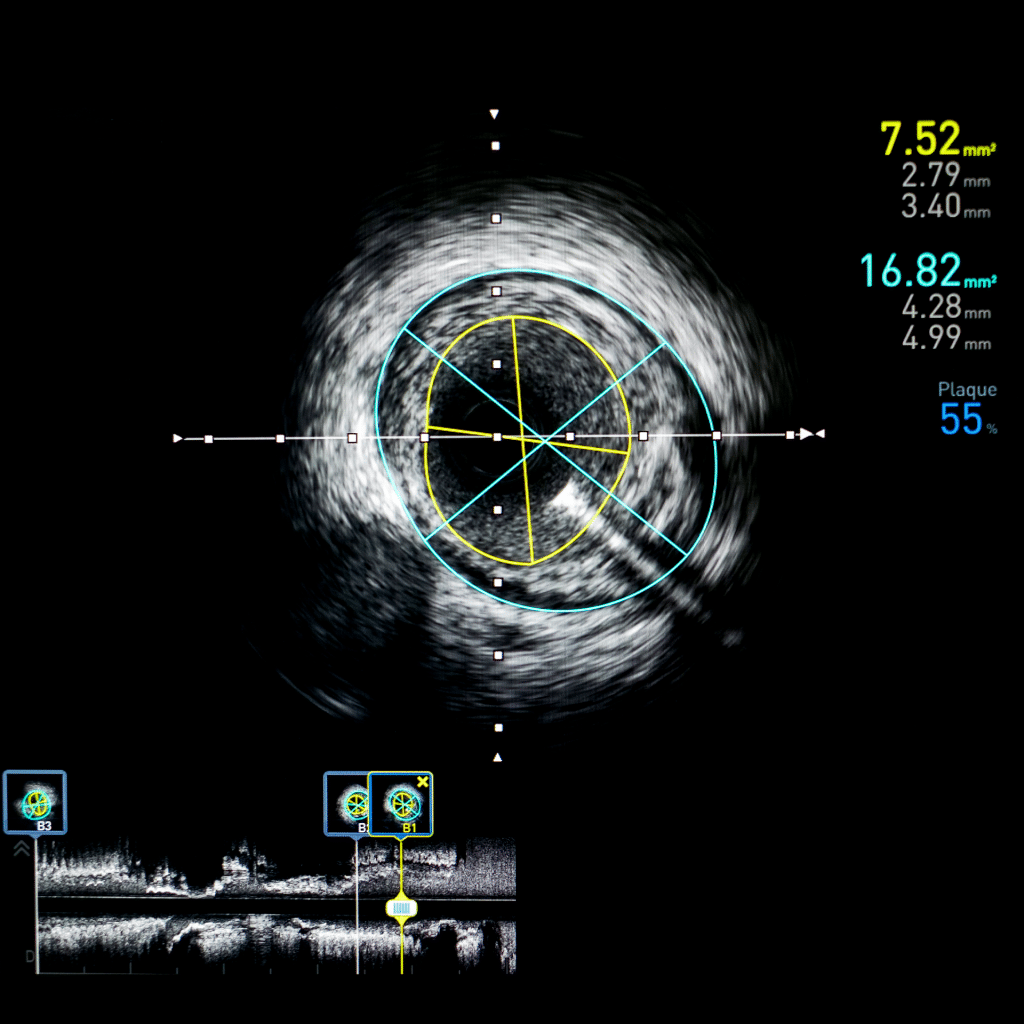1024x1024 pixels.
Task: Click the center square marker where axes cross
Action: click(497, 437)
